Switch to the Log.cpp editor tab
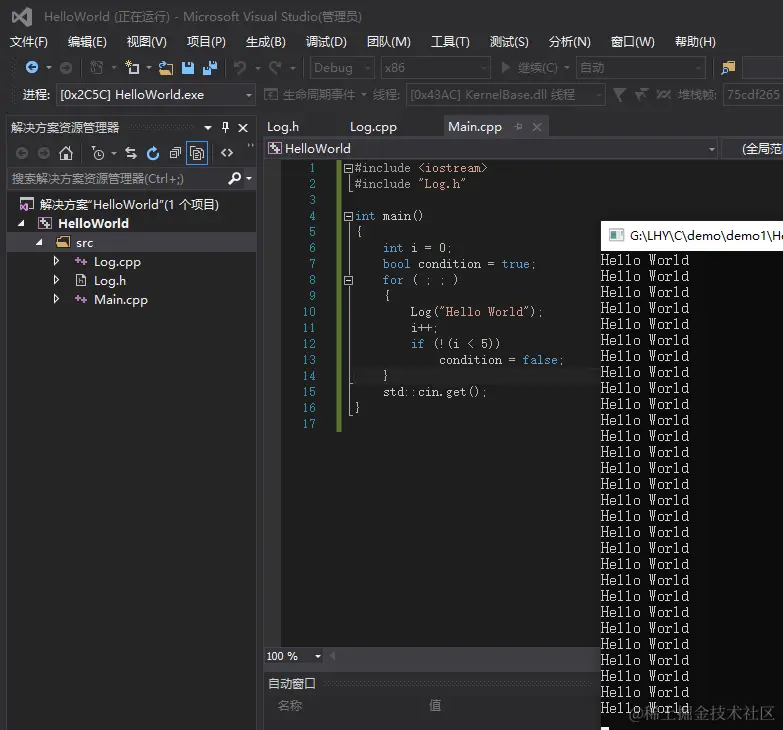 click(x=373, y=127)
